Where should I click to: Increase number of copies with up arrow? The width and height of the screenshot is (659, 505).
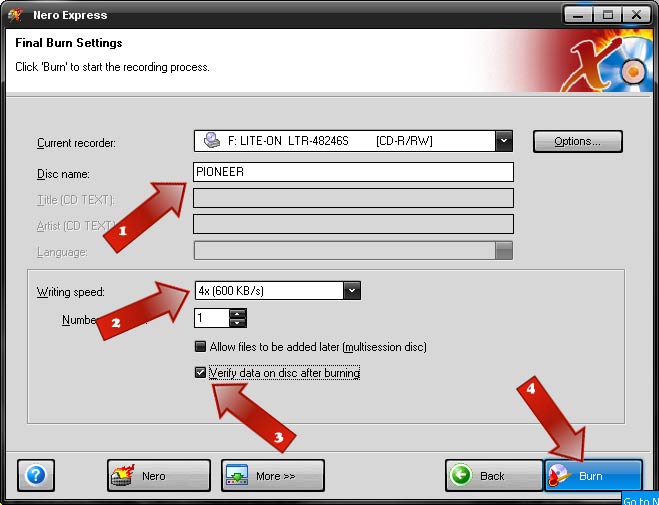[x=237, y=313]
